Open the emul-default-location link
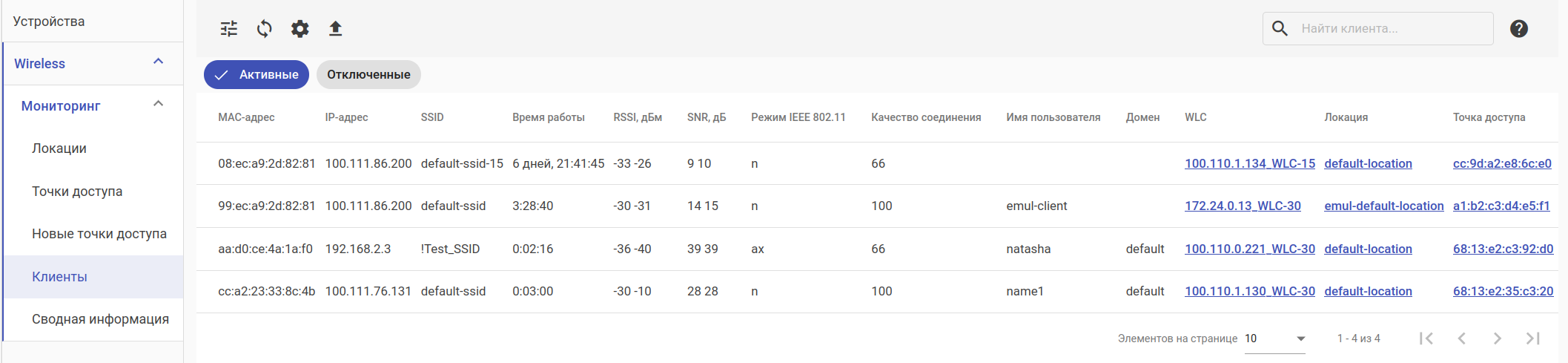1568x363 pixels. pos(1383,206)
